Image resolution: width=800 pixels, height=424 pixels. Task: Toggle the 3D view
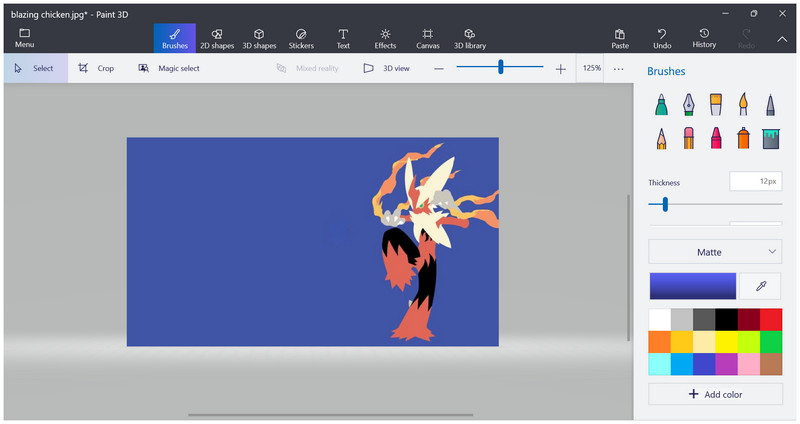(x=386, y=68)
